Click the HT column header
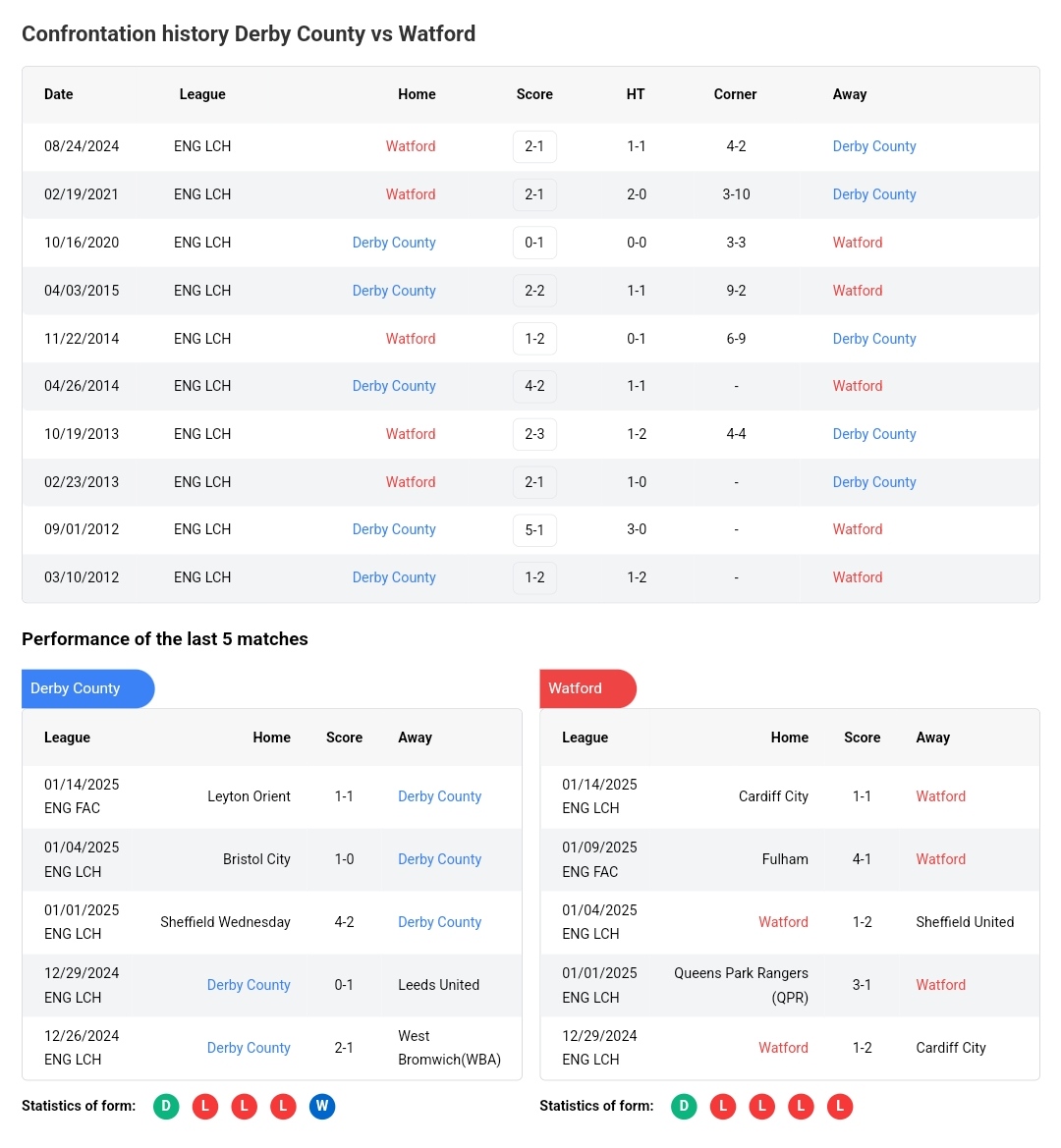This screenshot has height=1148, width=1061. click(x=636, y=94)
